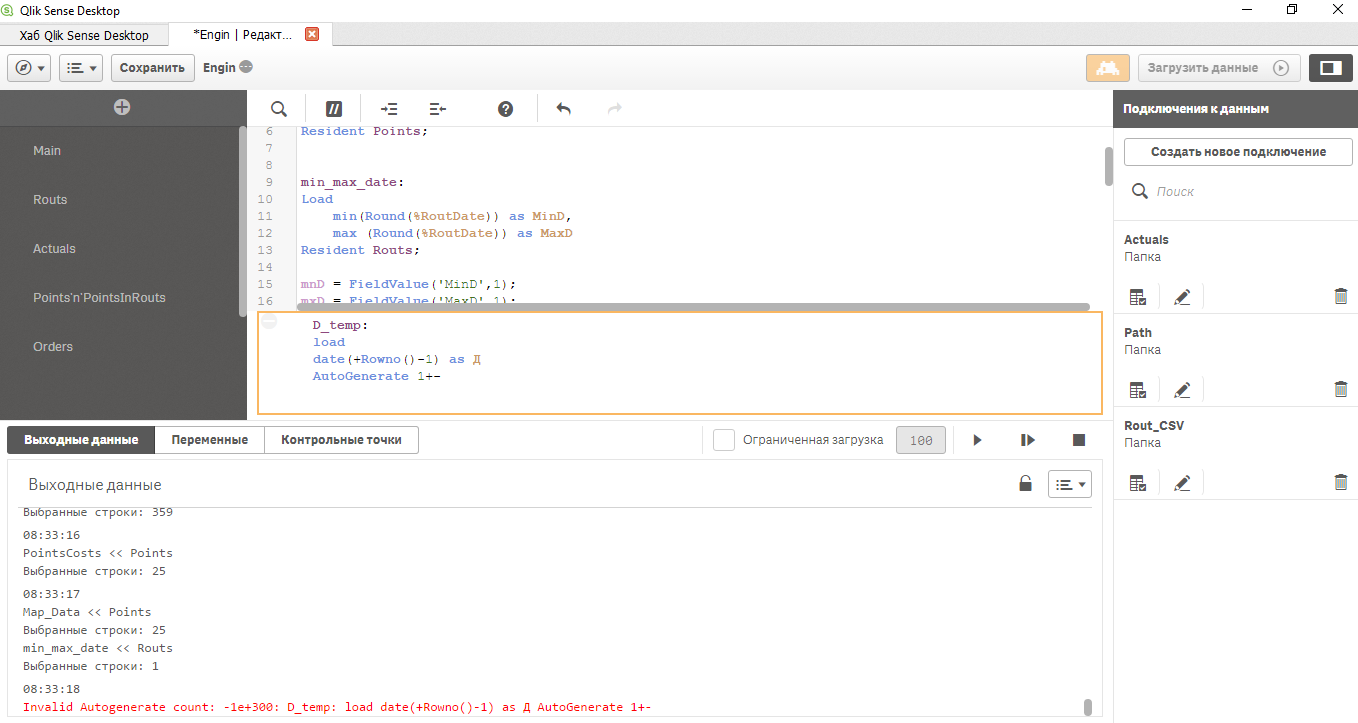The width and height of the screenshot is (1358, 723).
Task: Select data from Rout_CSV connection
Action: click(x=1137, y=483)
